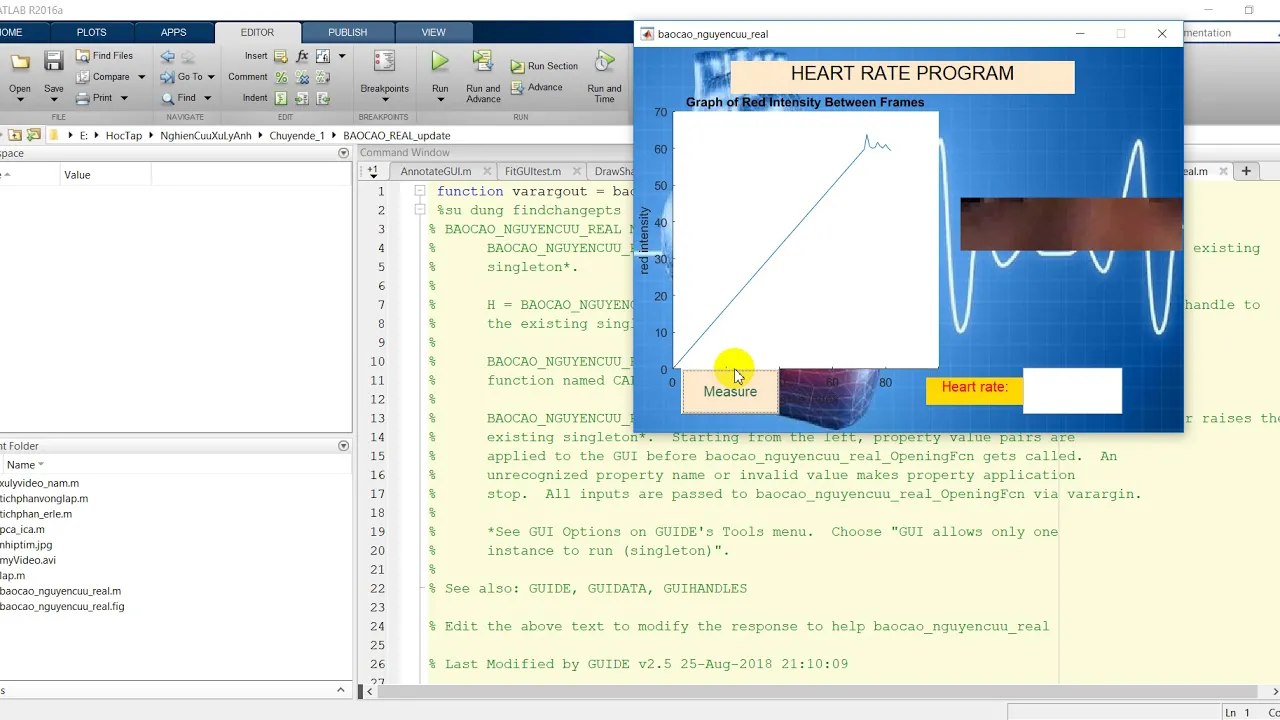Screen dimensions: 1280x720
Task: Open the Print dropdown arrow
Action: coord(124,98)
